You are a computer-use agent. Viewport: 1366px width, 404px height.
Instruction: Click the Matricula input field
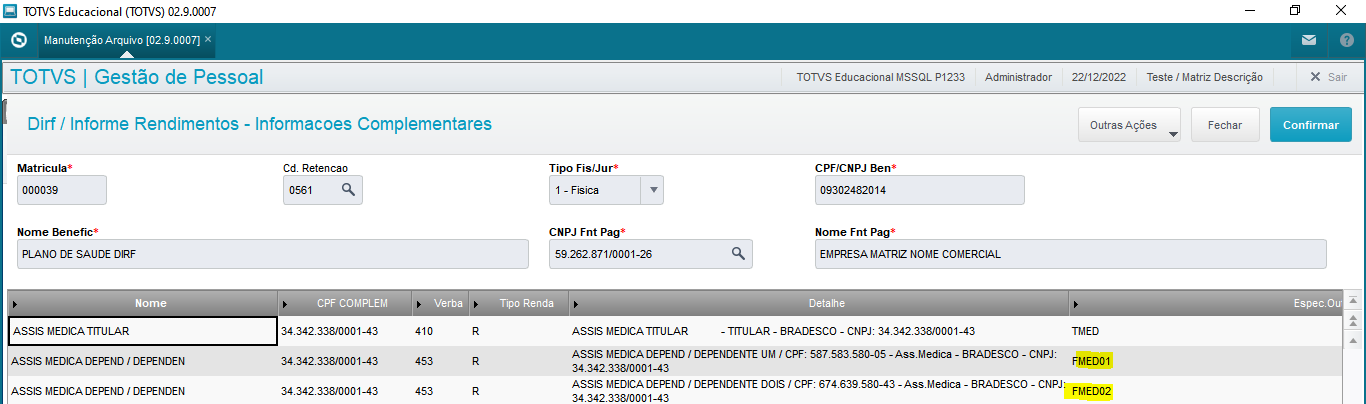(62, 190)
